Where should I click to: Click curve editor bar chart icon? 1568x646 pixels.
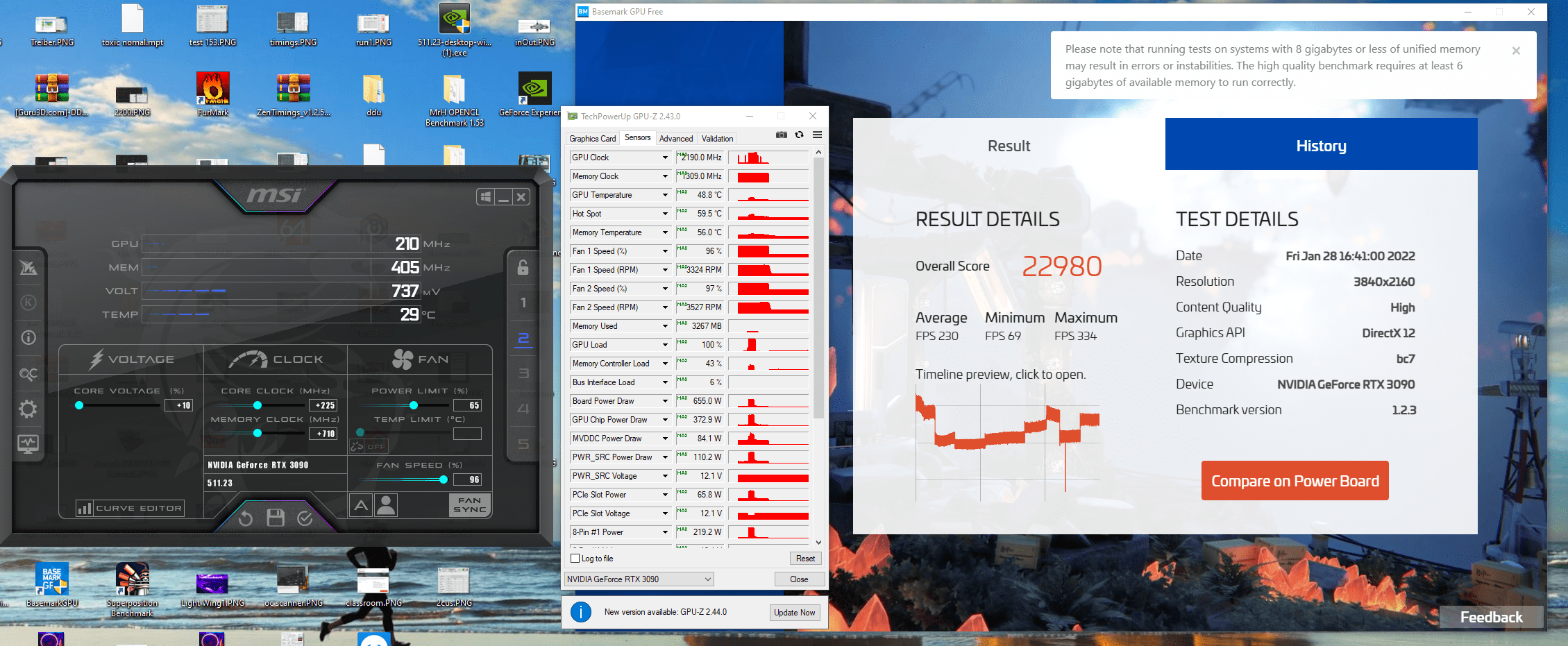coord(85,509)
